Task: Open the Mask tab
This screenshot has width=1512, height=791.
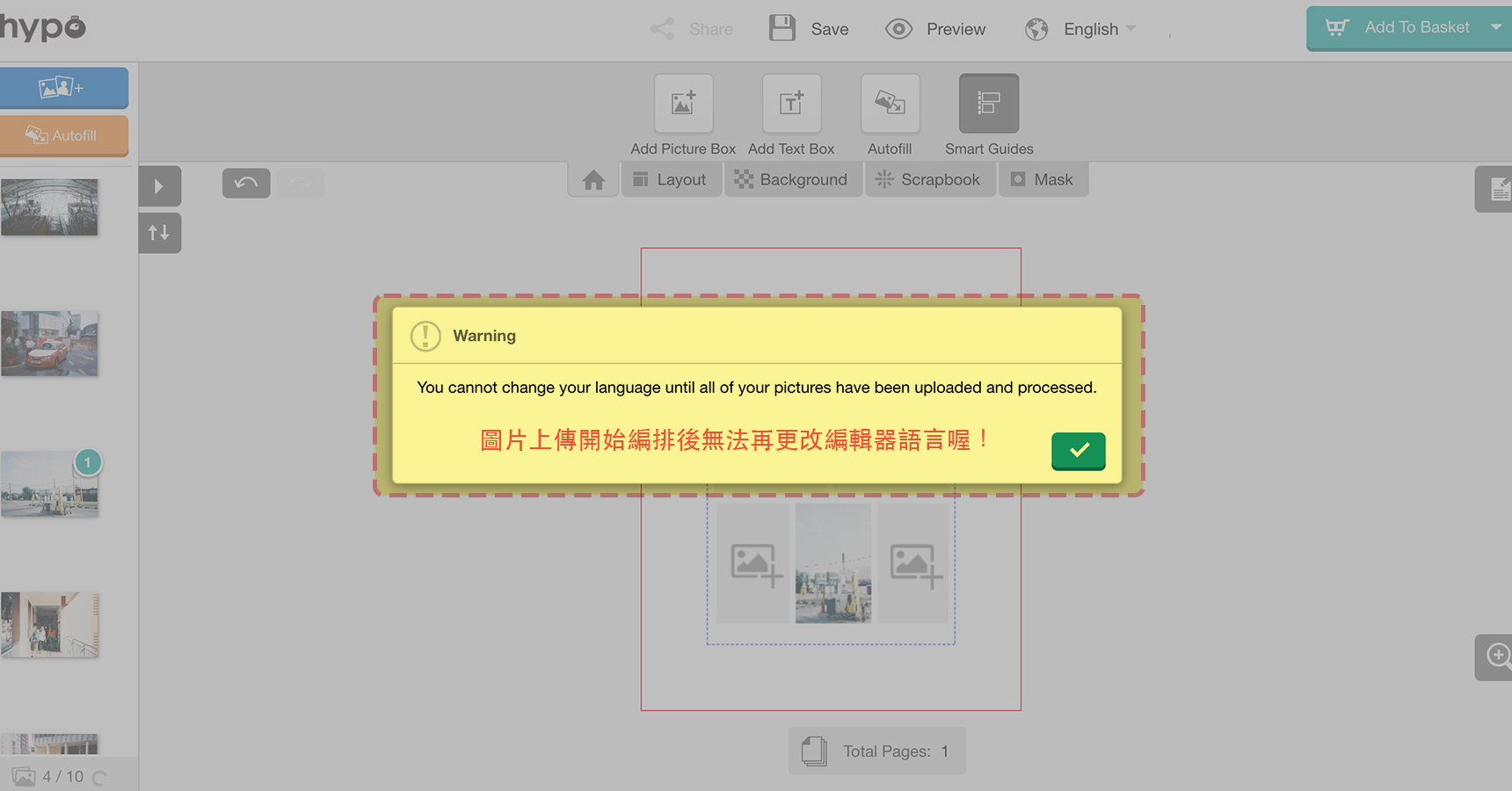Action: point(1043,180)
